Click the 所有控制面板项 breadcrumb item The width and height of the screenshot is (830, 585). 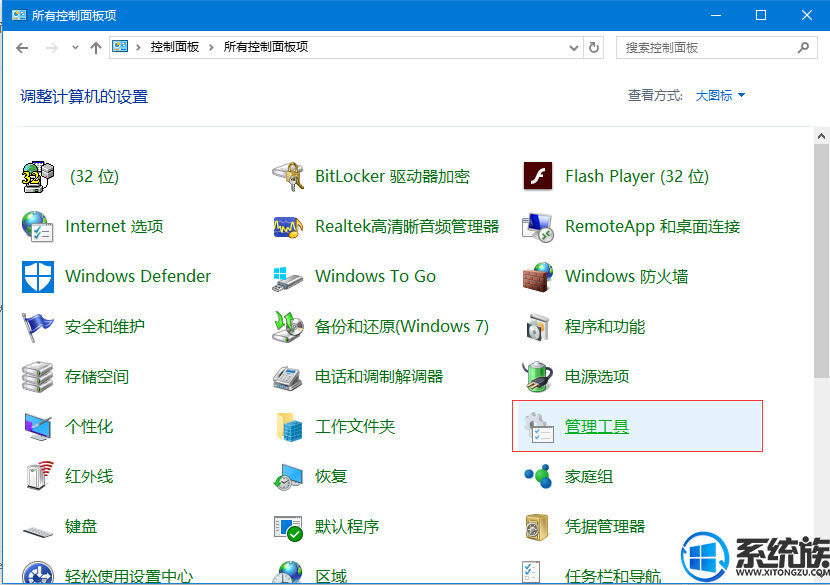click(x=266, y=47)
